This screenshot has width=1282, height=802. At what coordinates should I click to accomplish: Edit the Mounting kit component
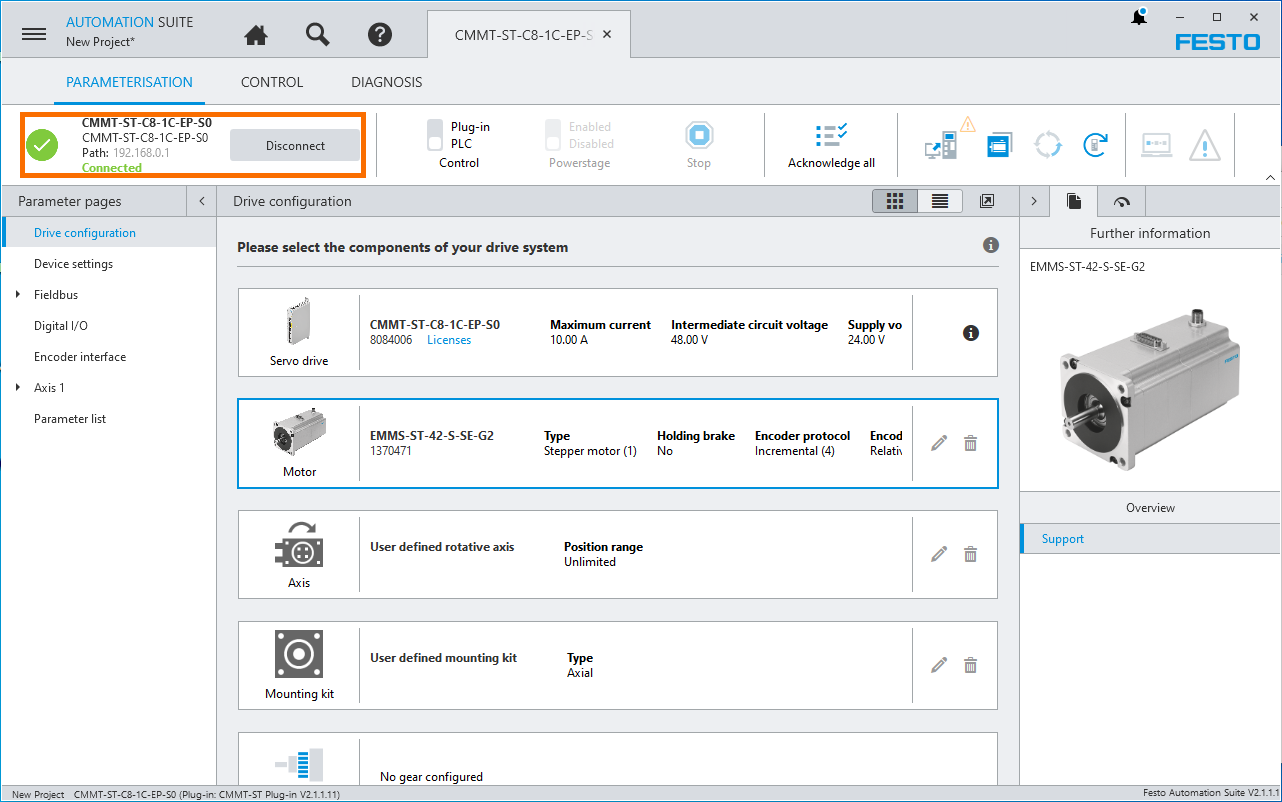[x=938, y=665]
